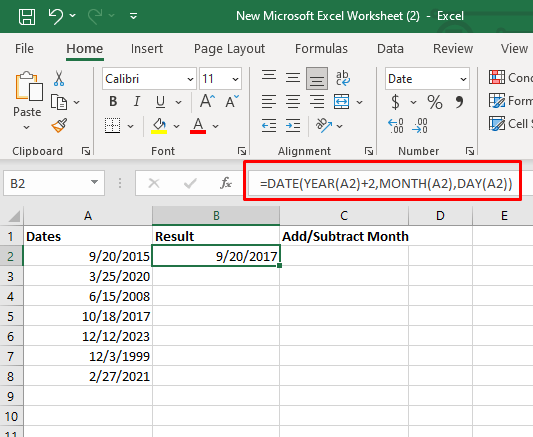The height and width of the screenshot is (437, 533).
Task: Click the Borders icon
Action: [113, 126]
